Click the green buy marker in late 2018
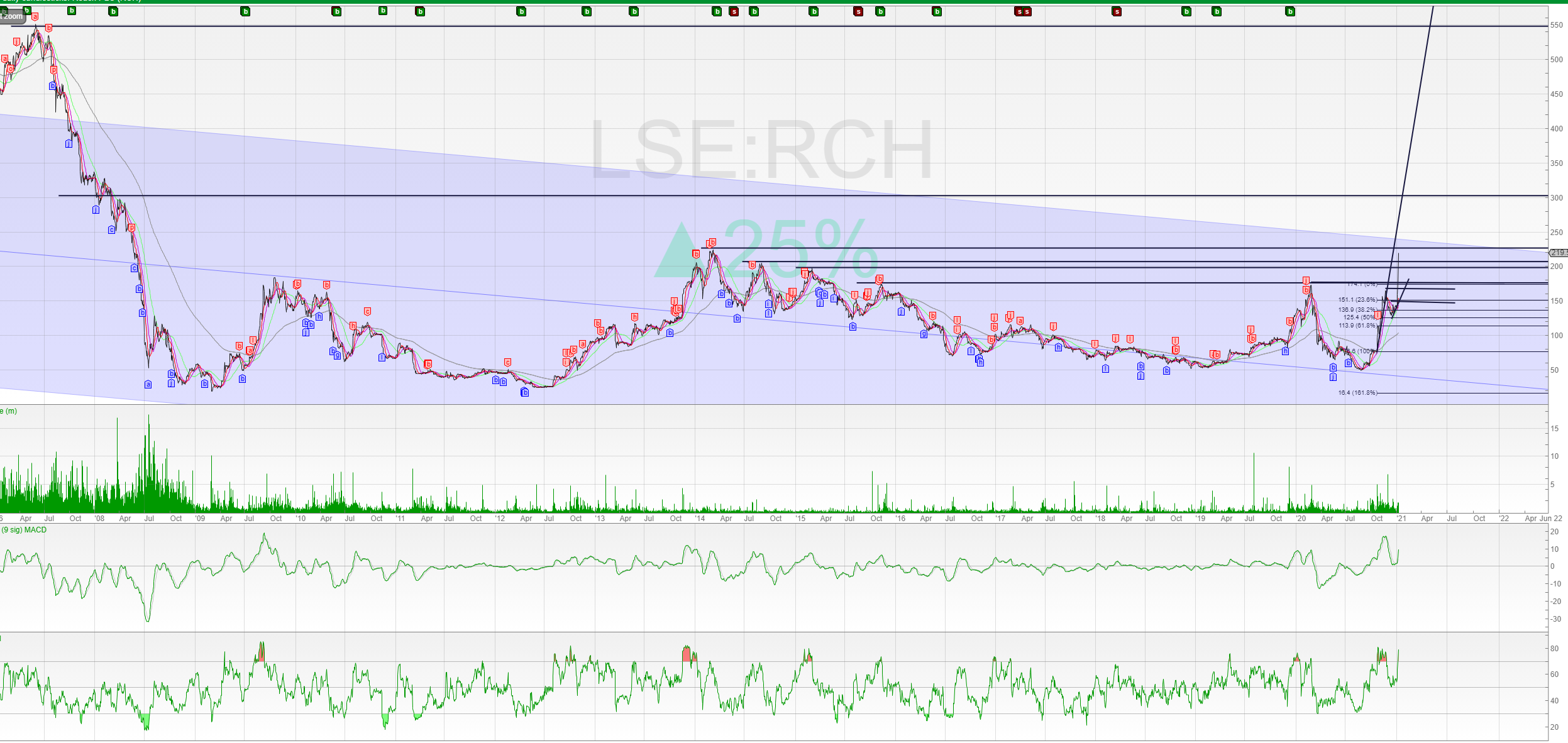This screenshot has width=1568, height=743. pos(1186,11)
